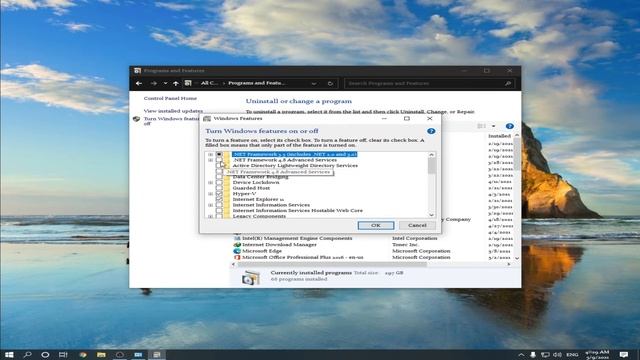
Task: Enable Device Lockdown checkbox
Action: [219, 182]
